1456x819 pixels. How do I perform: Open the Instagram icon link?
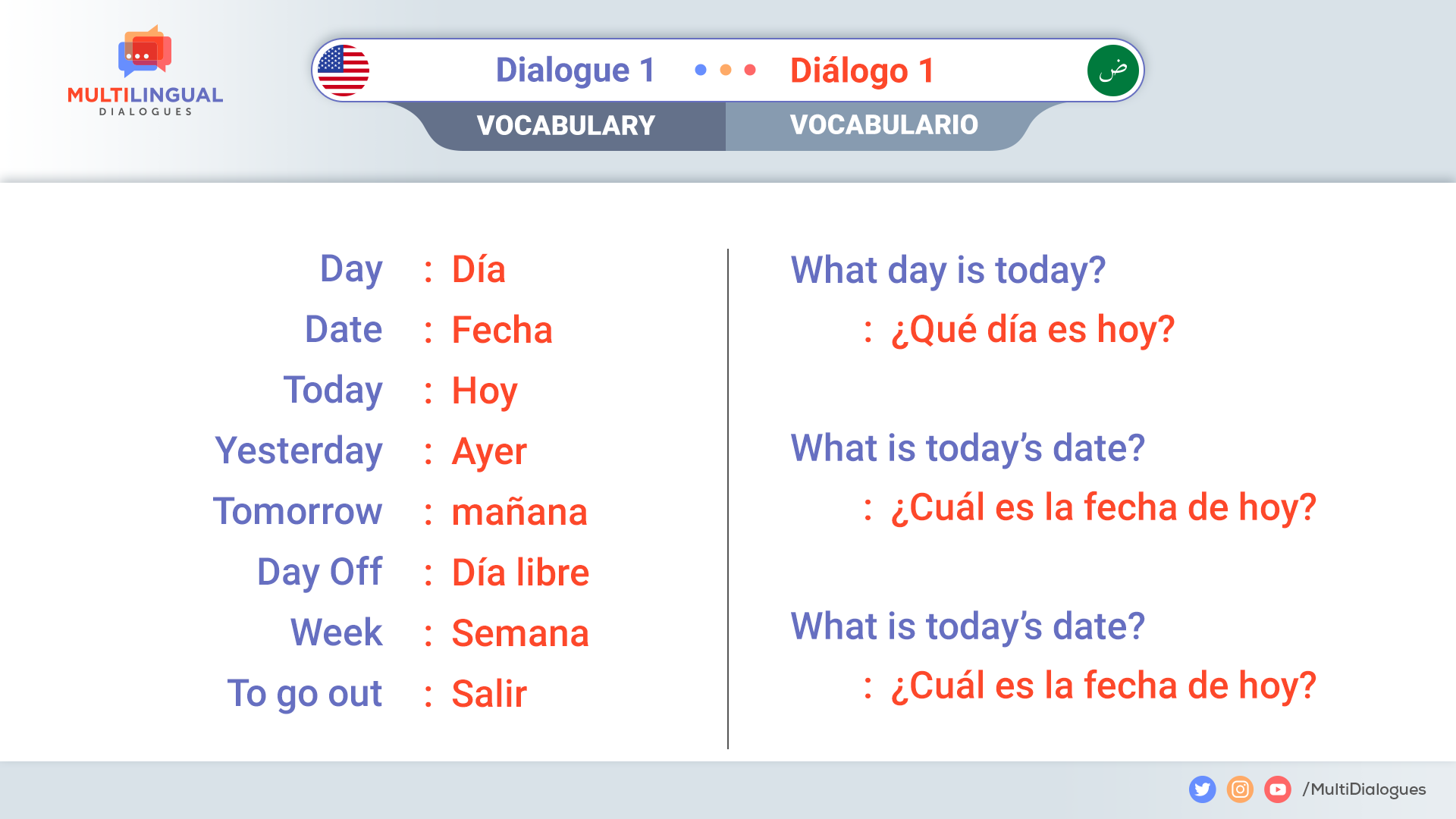tap(1240, 789)
